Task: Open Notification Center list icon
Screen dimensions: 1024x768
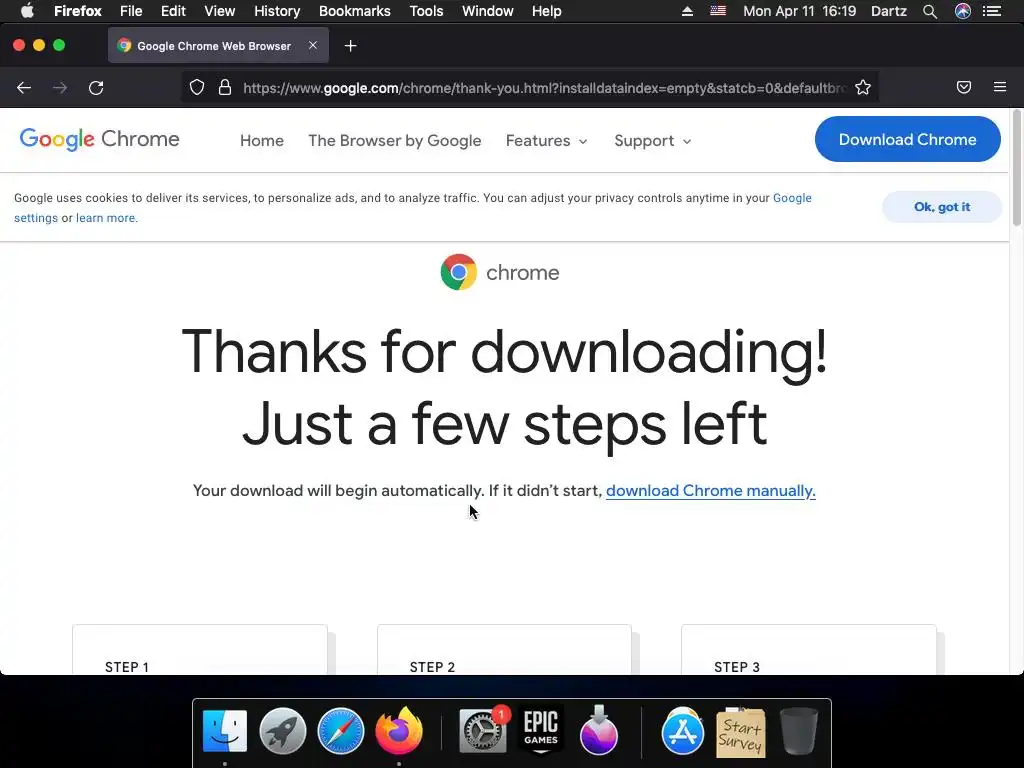Action: (x=992, y=11)
